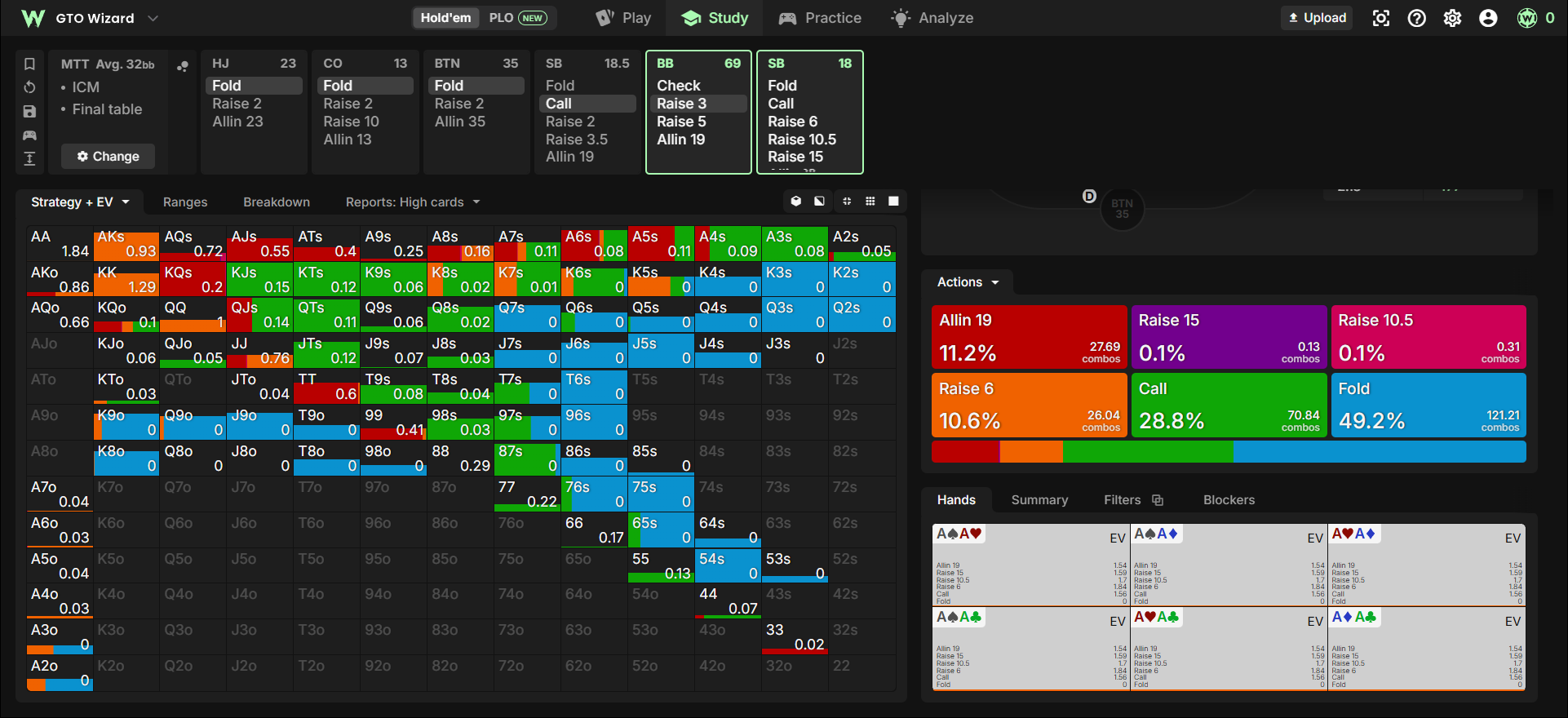Click the gamepad practice icon in sidebar
The width and height of the screenshot is (1568, 718).
point(29,135)
